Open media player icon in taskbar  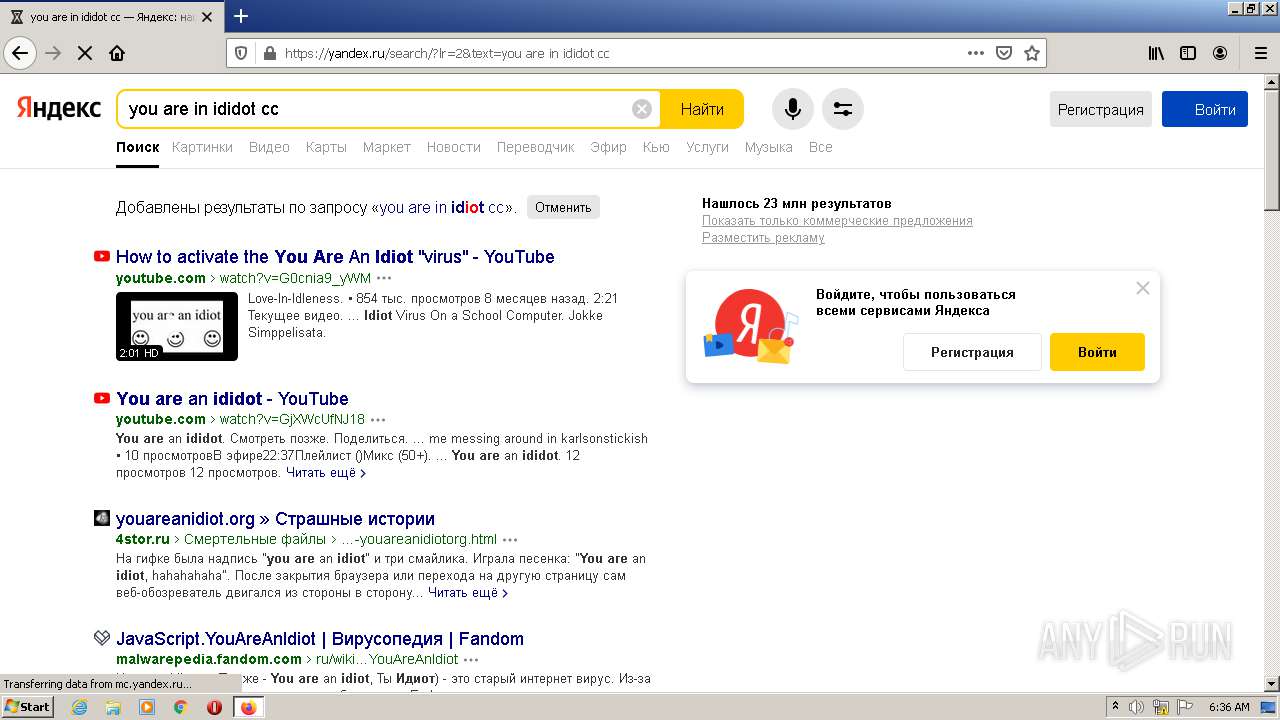pos(147,707)
